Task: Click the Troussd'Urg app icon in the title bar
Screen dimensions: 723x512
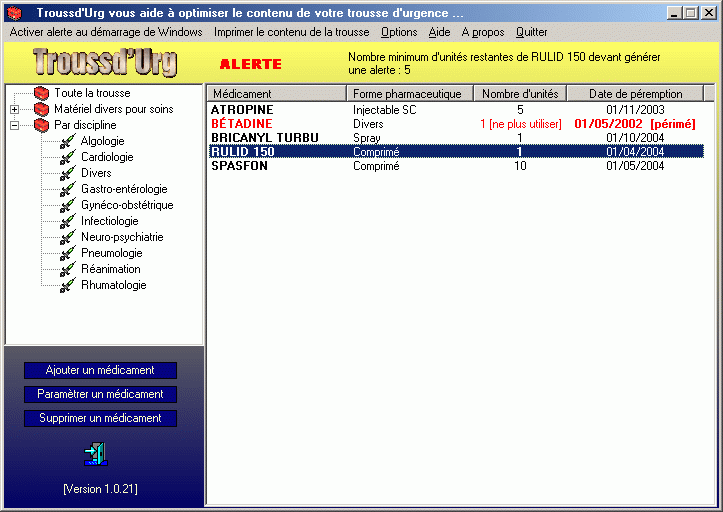Action: click(x=15, y=13)
